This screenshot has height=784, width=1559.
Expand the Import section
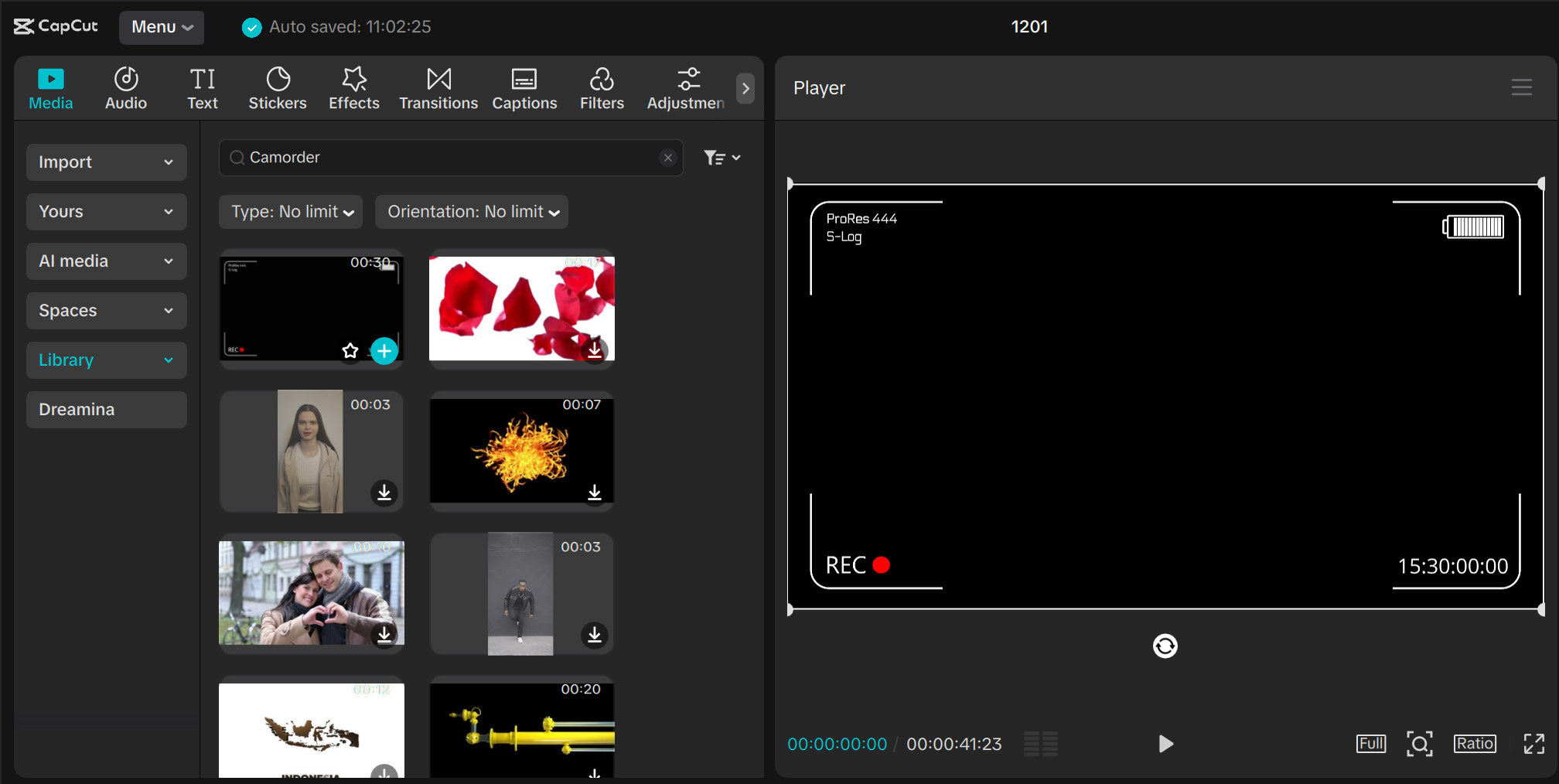coord(106,162)
